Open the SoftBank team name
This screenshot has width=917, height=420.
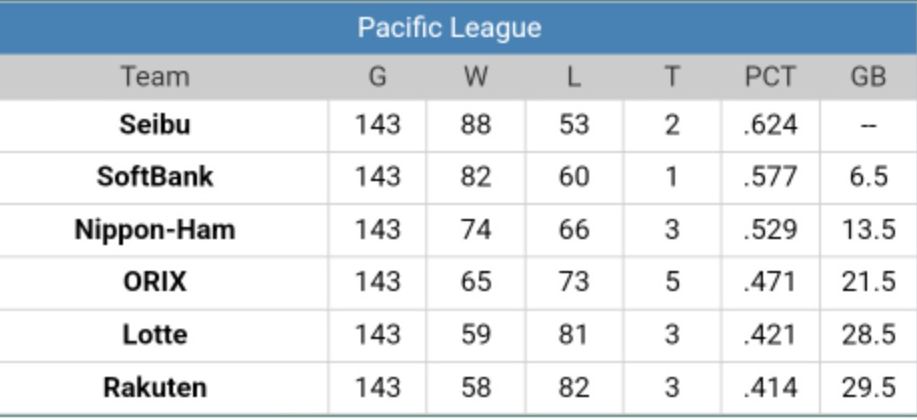[154, 177]
